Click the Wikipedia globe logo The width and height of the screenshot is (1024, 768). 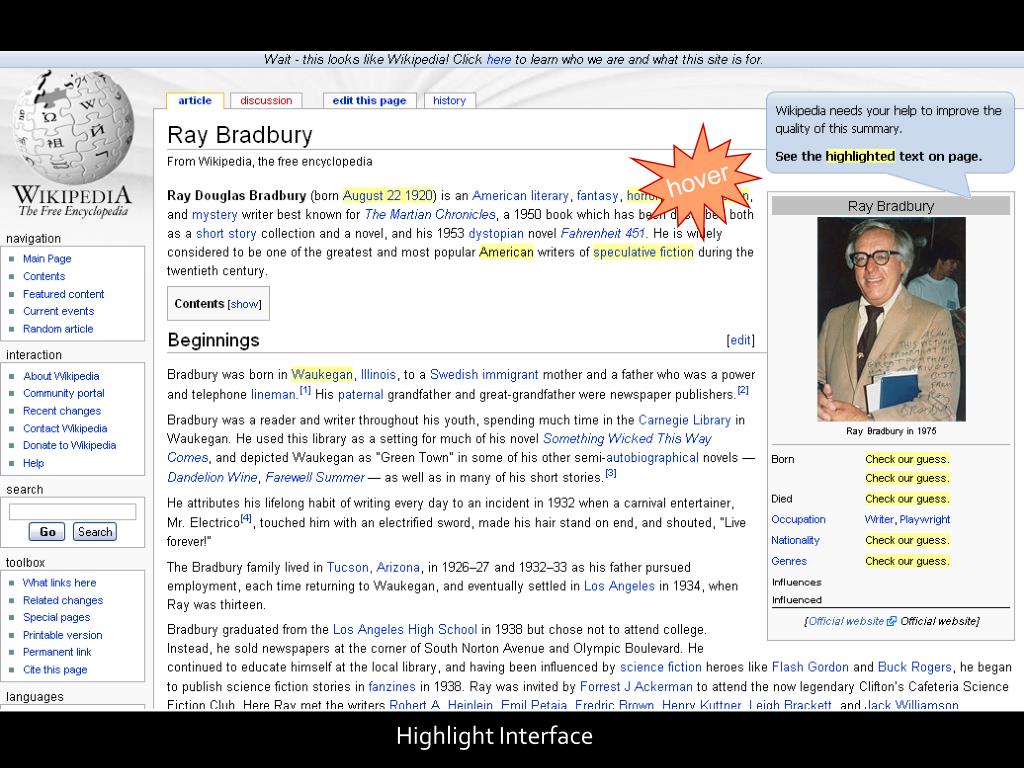(72, 128)
